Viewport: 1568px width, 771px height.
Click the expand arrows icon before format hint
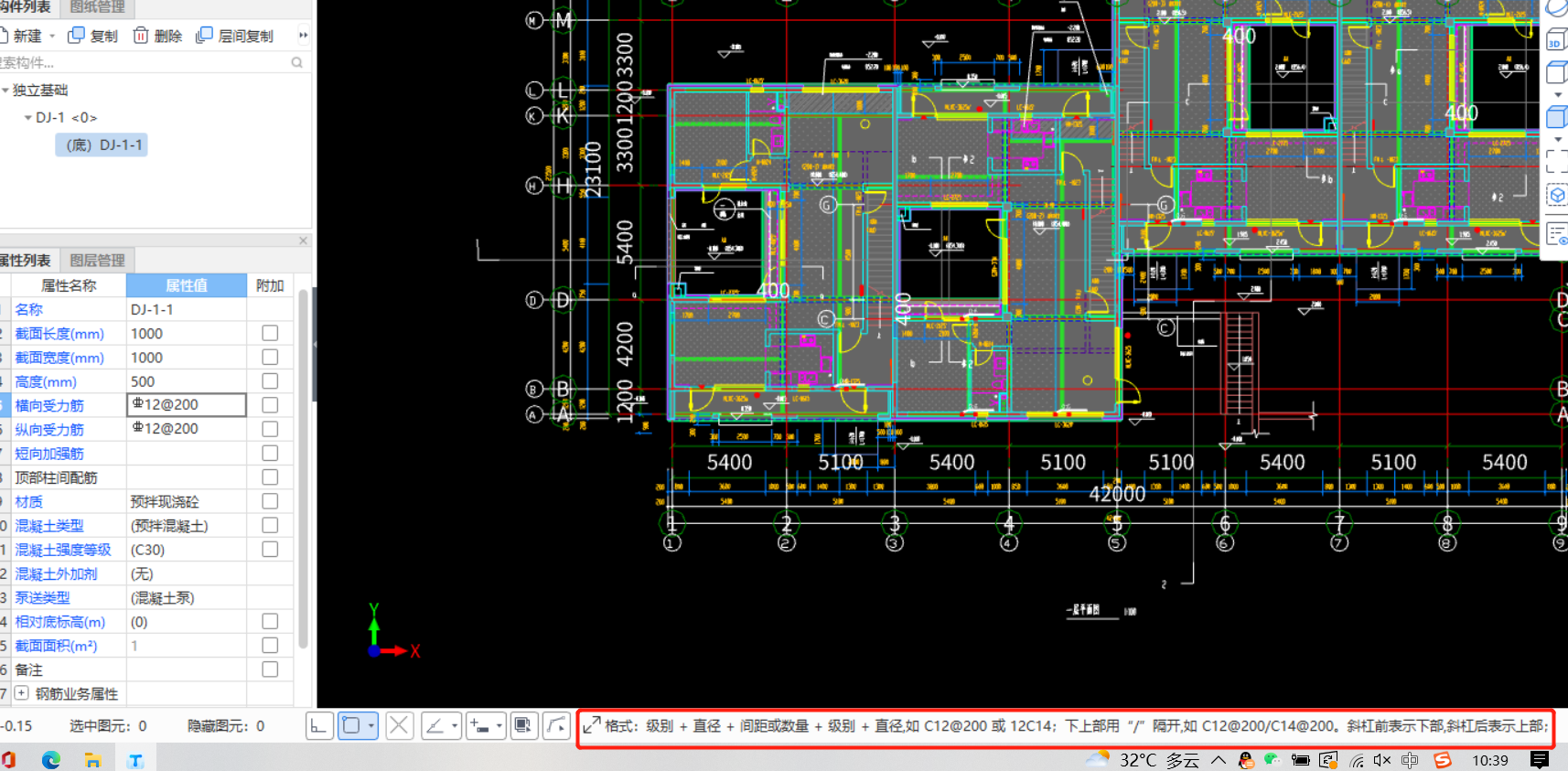pos(592,725)
